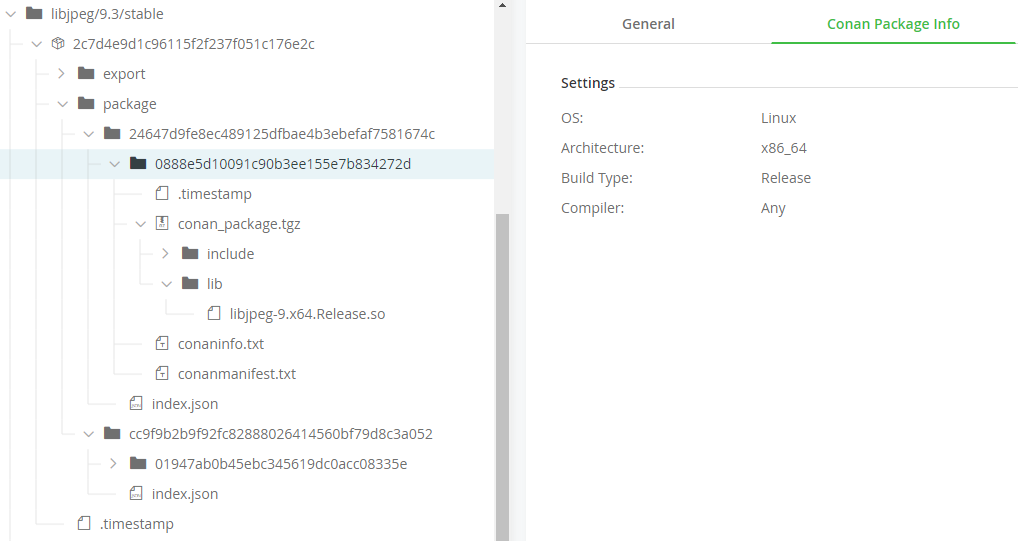Click the folder icon of 24647d9fe8ec489125dfbae4b3ebefaf7581674c
The width and height of the screenshot is (1018, 541).
tap(112, 133)
